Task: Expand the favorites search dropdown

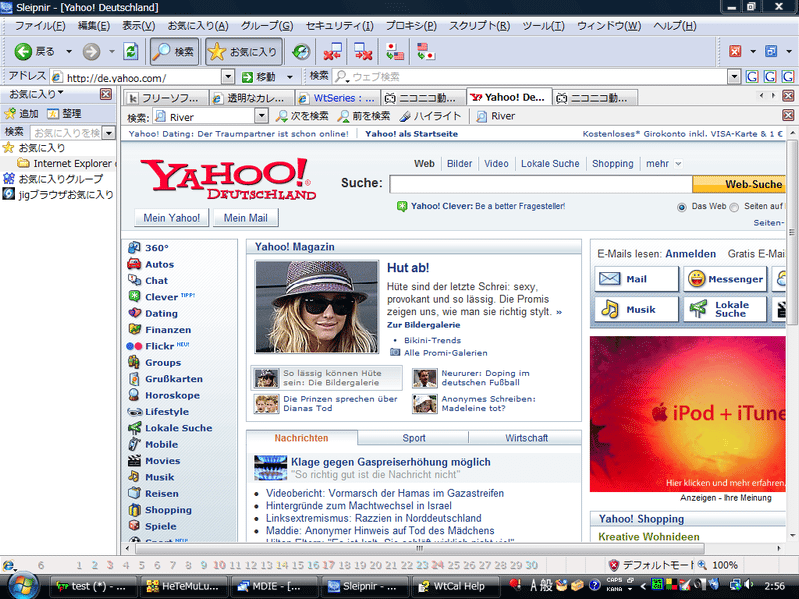Action: pyautogui.click(x=109, y=133)
